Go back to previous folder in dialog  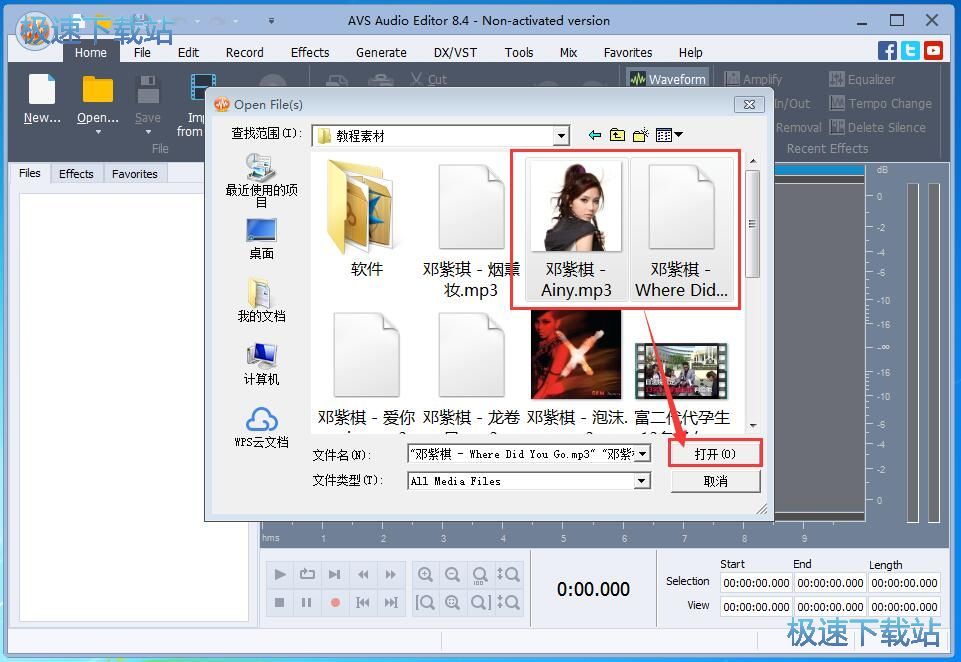pos(594,135)
